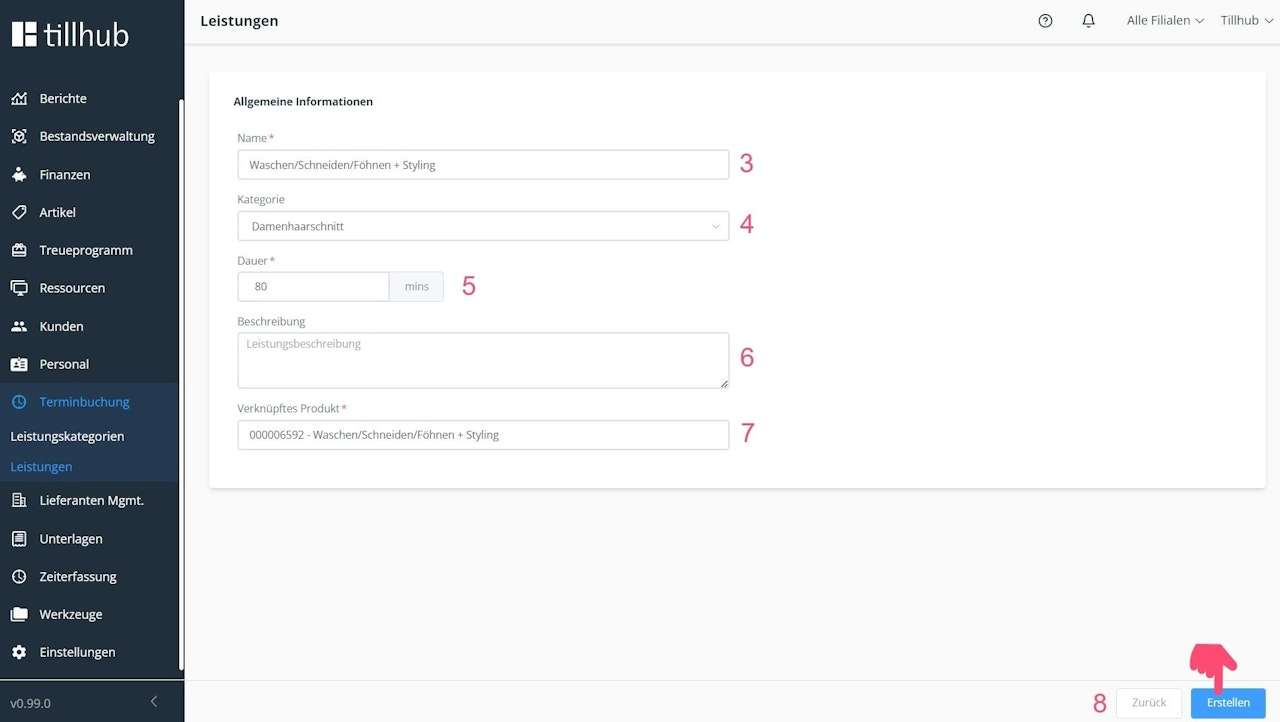Click the Leistungen page title

click(239, 21)
